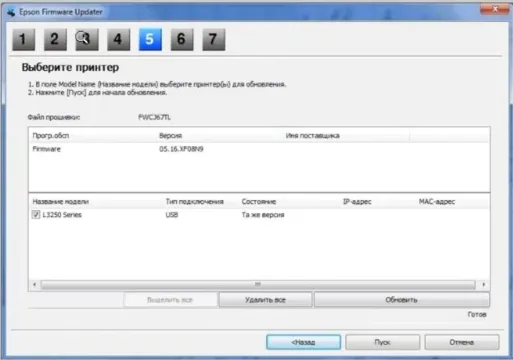Go back with the Назад button
Image resolution: width=513 pixels, height=360 pixels.
tap(303, 342)
